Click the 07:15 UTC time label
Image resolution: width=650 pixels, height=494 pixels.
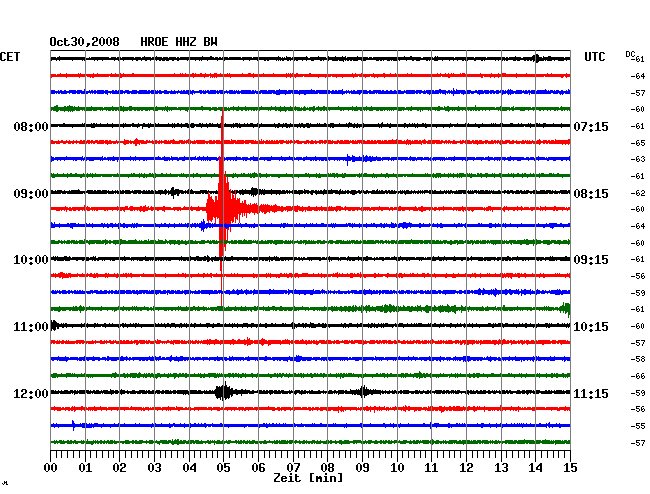[x=591, y=126]
